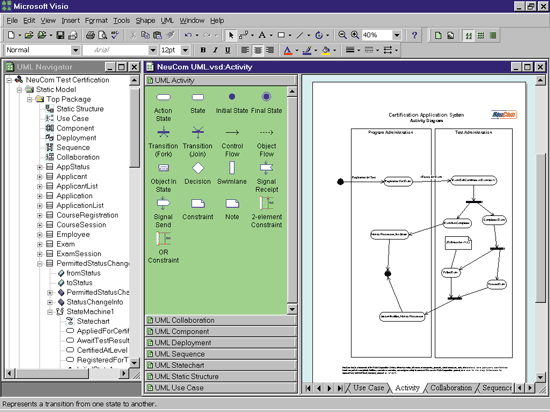Expand the Employee tree node

[x=40, y=235]
